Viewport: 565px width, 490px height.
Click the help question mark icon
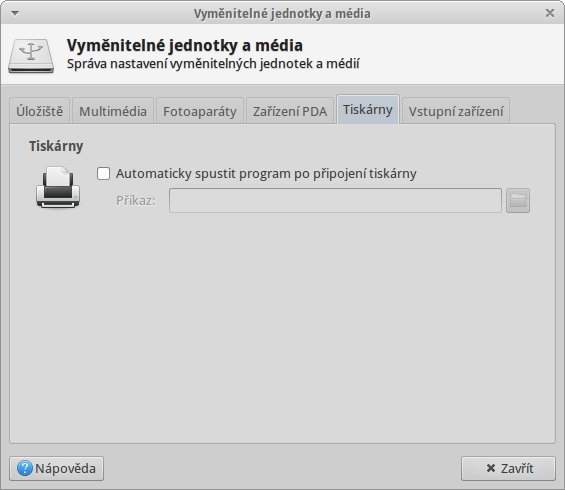25,468
